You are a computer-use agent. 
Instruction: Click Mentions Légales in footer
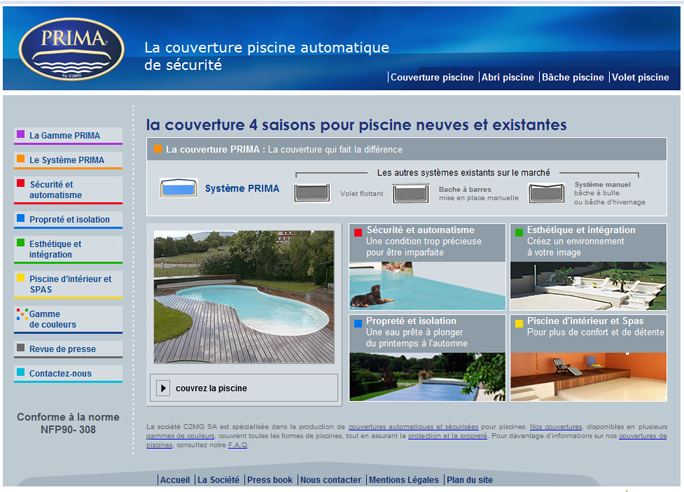pos(403,480)
